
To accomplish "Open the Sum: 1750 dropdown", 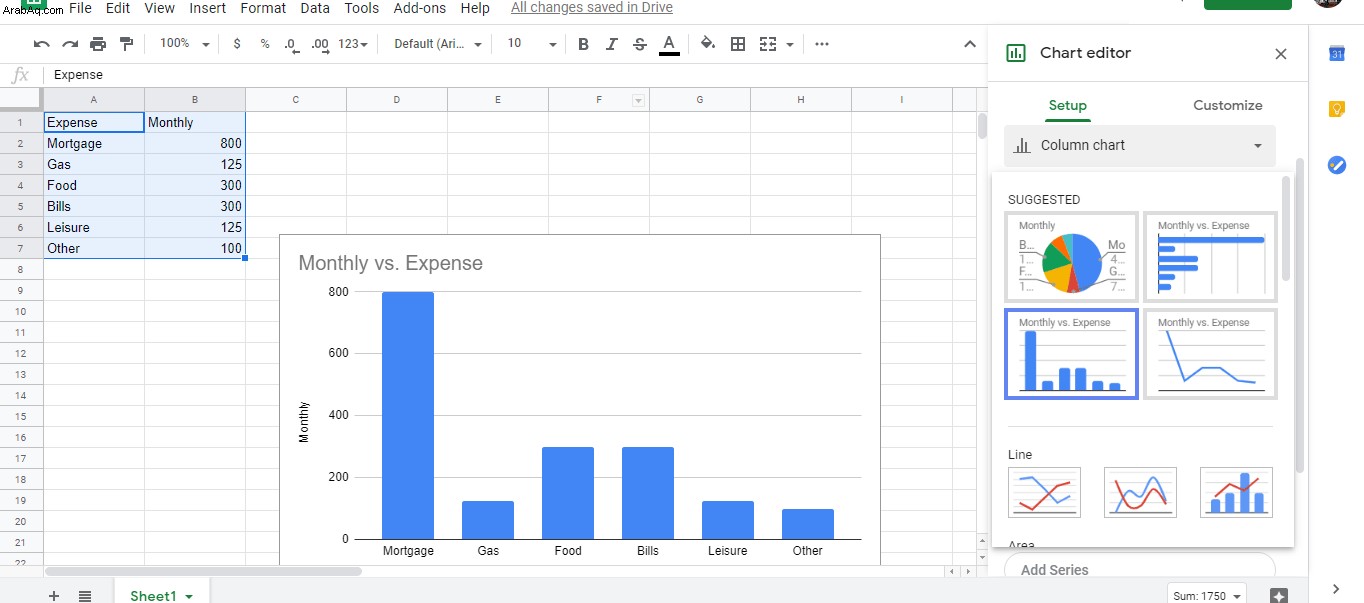I will point(1206,595).
